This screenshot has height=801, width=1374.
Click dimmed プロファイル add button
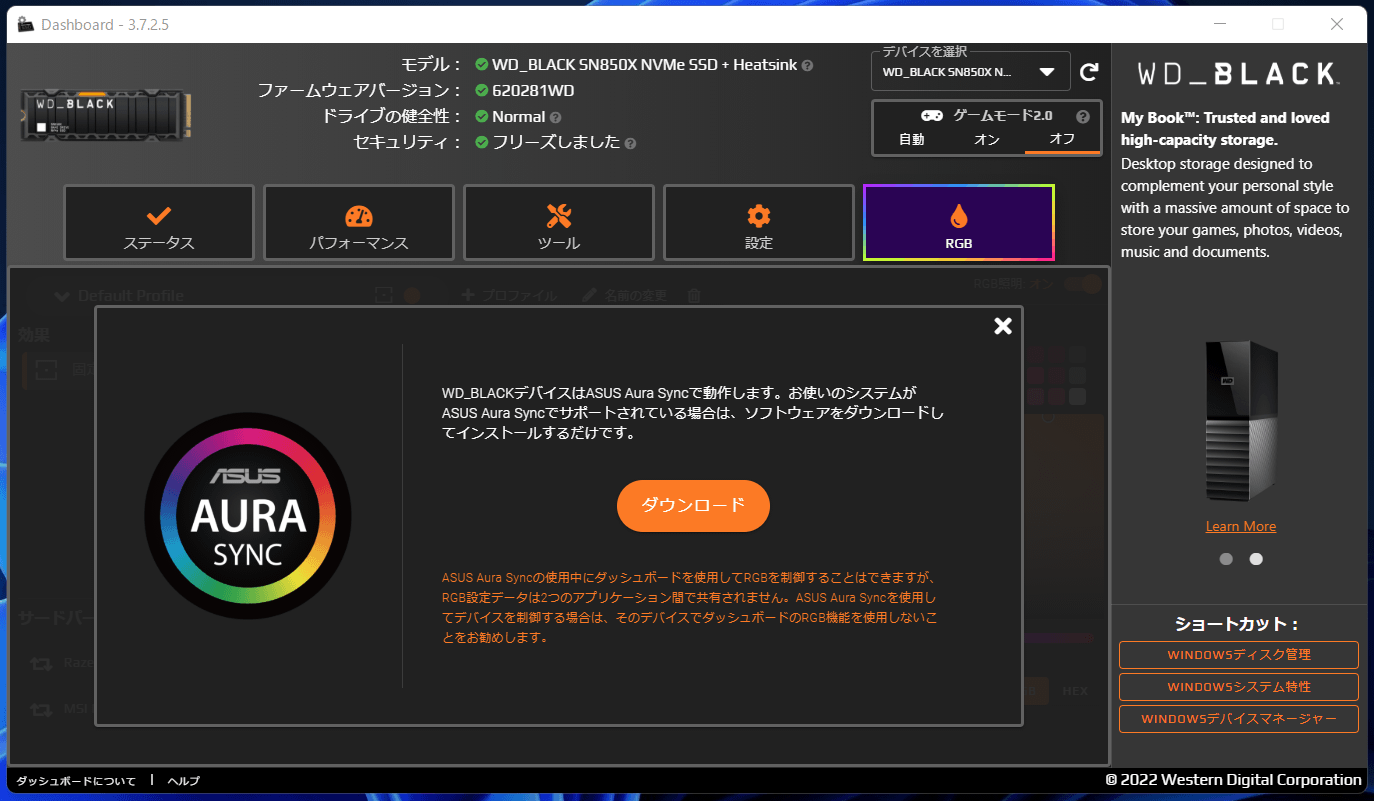[508, 296]
